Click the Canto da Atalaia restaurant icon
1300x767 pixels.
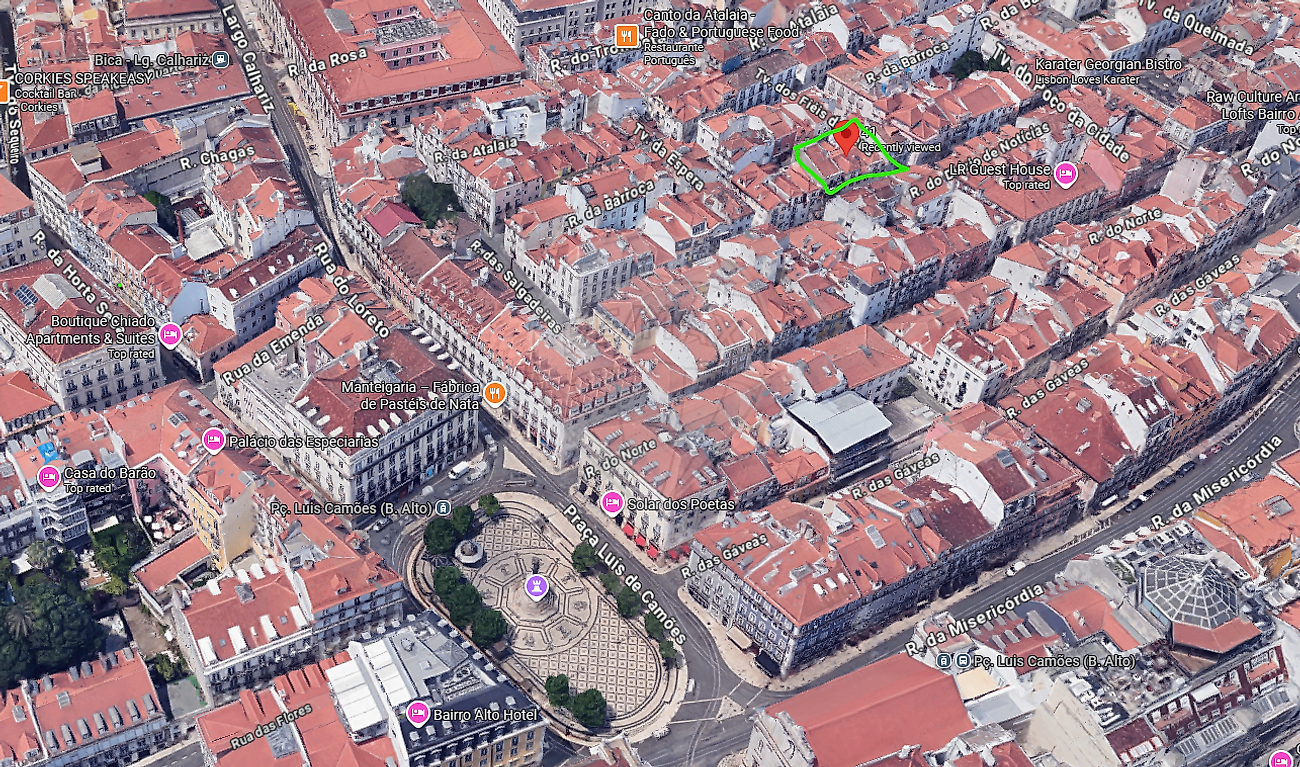(626, 37)
